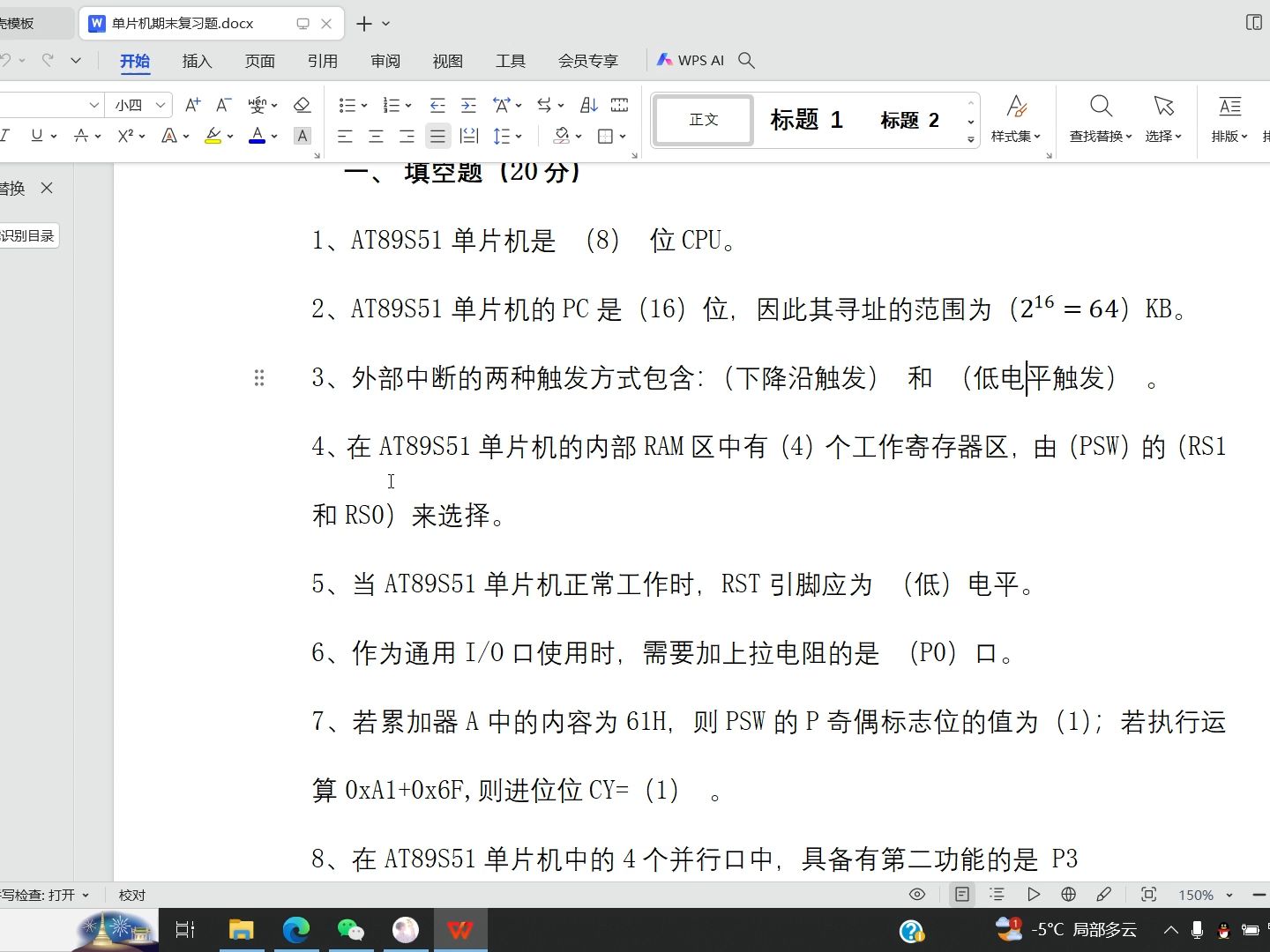Open the phonetic guide dropdown arrow
The height and width of the screenshot is (952, 1270).
coord(274,106)
